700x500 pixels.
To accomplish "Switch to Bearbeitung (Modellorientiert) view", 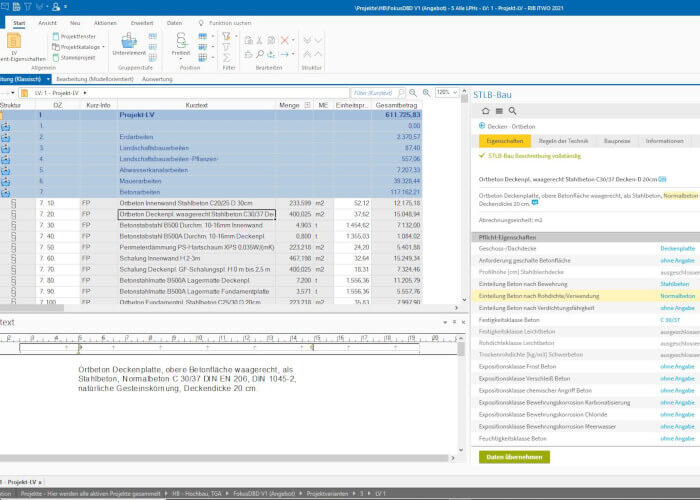I will tap(95, 79).
